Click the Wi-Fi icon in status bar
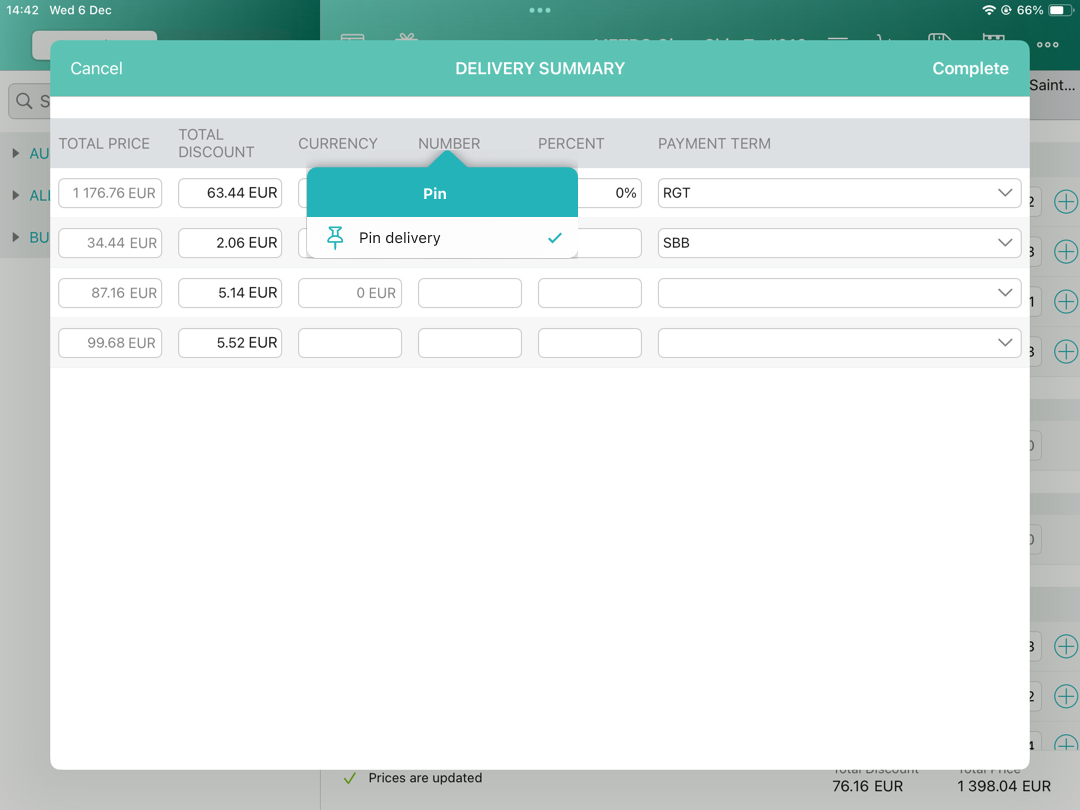This screenshot has width=1080, height=810. tap(989, 10)
